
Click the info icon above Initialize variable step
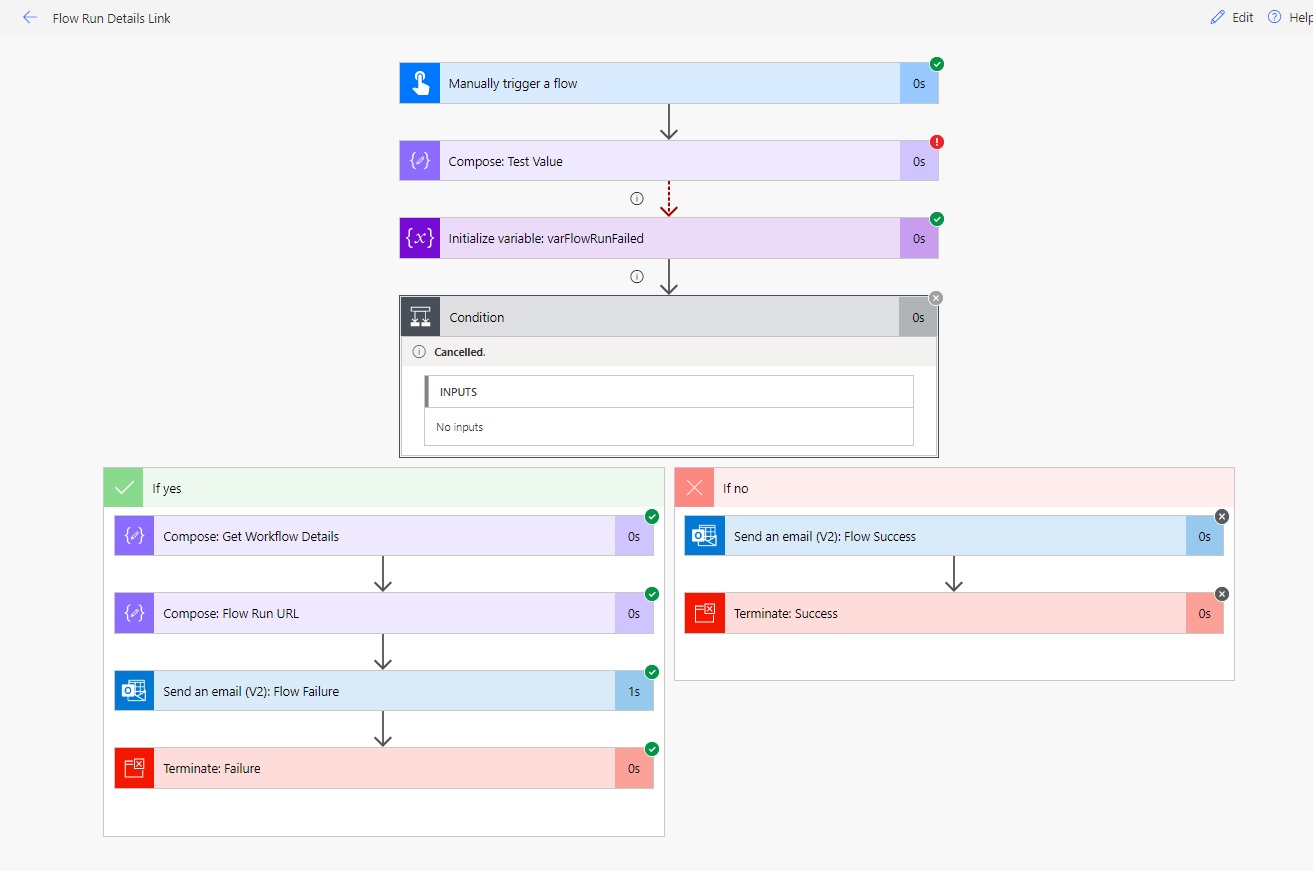click(637, 198)
